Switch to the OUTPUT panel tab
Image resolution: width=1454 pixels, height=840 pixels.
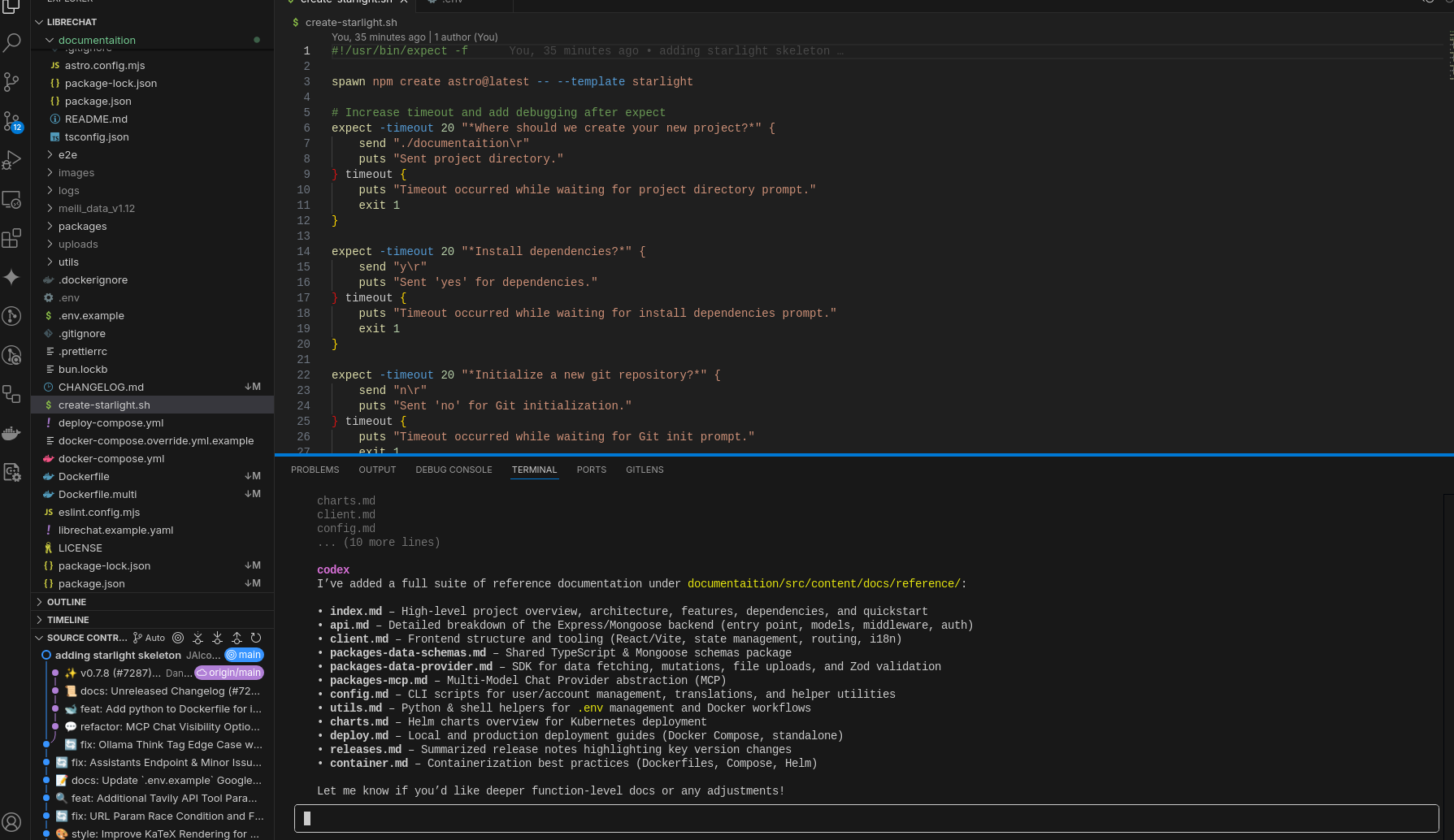point(377,470)
